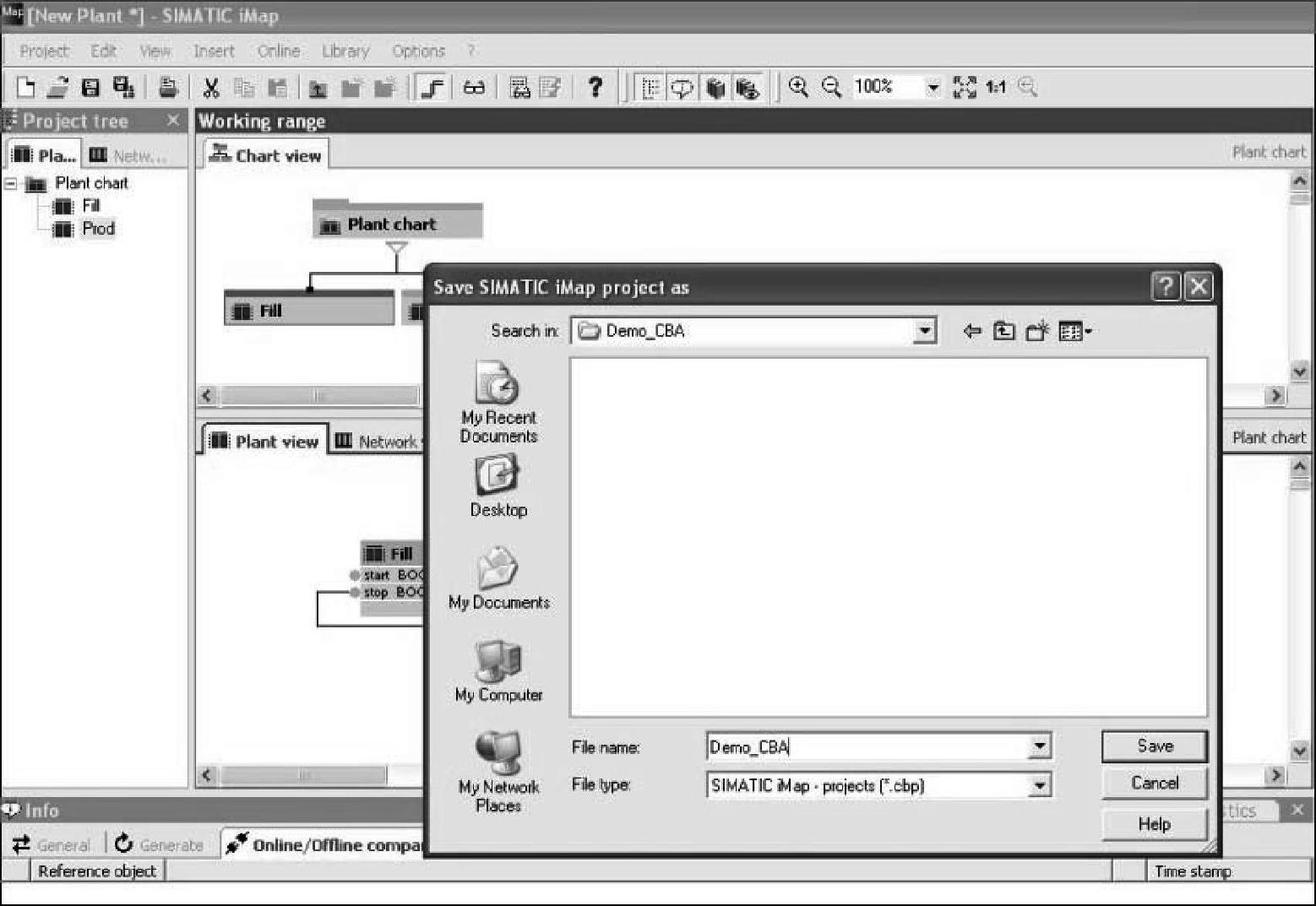The image size is (1316, 906).
Task: Click the glasses monitor icon
Action: tap(474, 87)
